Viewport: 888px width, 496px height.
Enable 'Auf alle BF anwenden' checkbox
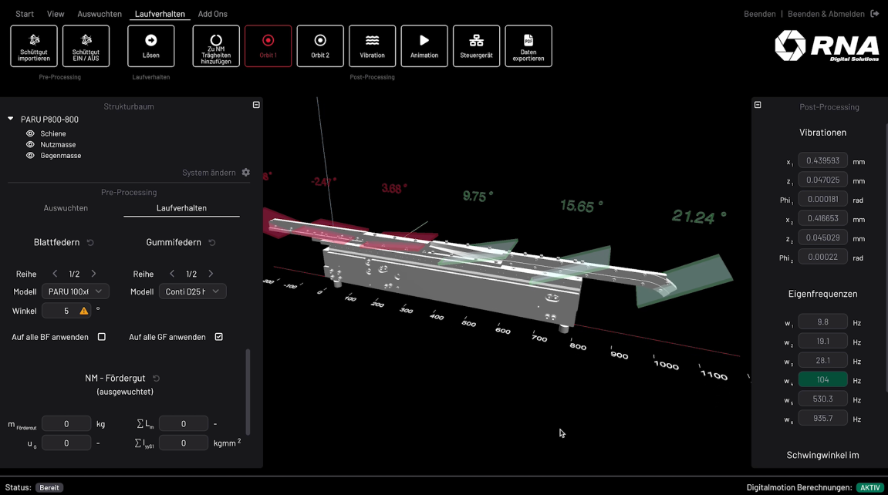pyautogui.click(x=102, y=337)
